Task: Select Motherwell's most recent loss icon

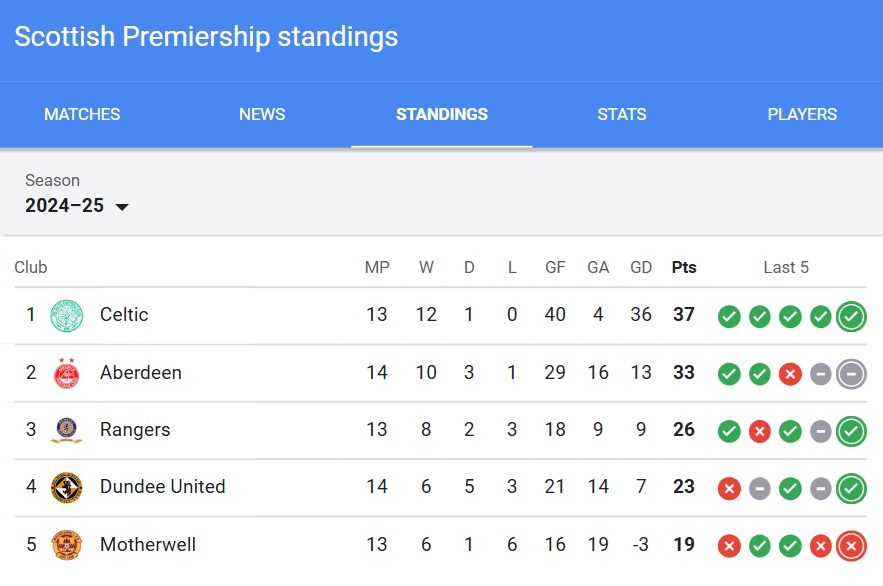Action: point(851,545)
